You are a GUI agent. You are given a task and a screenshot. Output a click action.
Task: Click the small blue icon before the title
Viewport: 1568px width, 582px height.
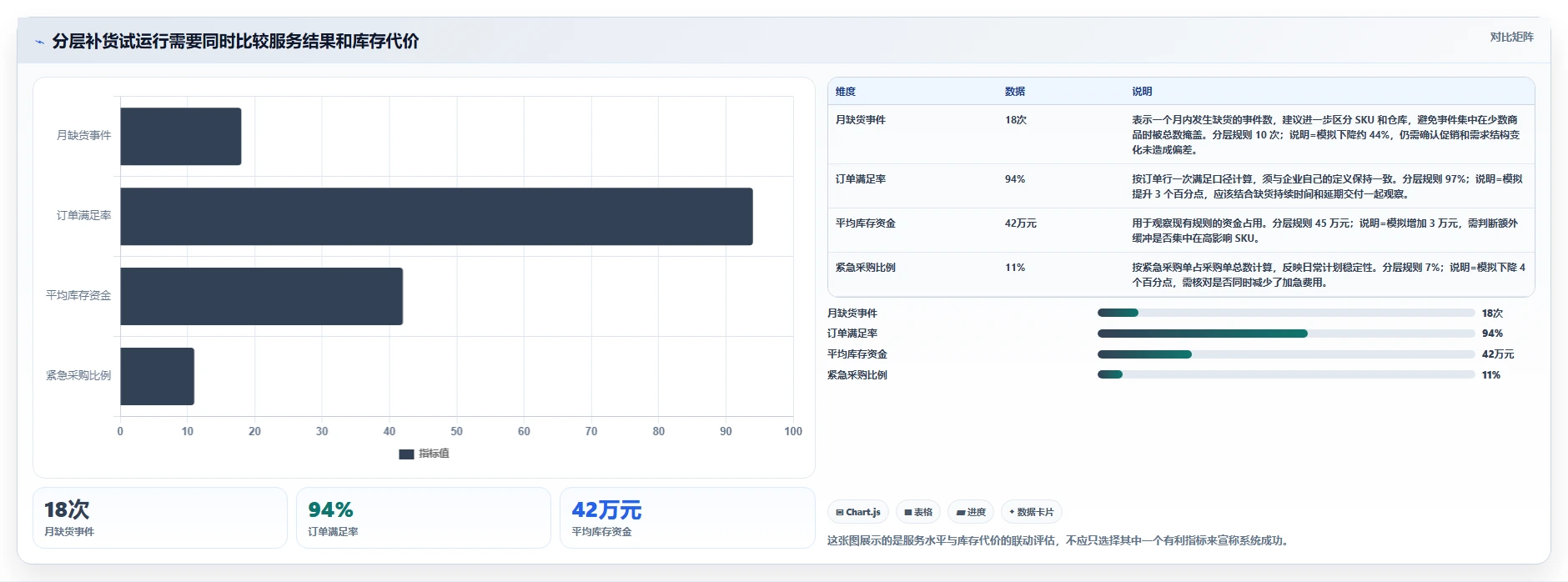point(39,42)
